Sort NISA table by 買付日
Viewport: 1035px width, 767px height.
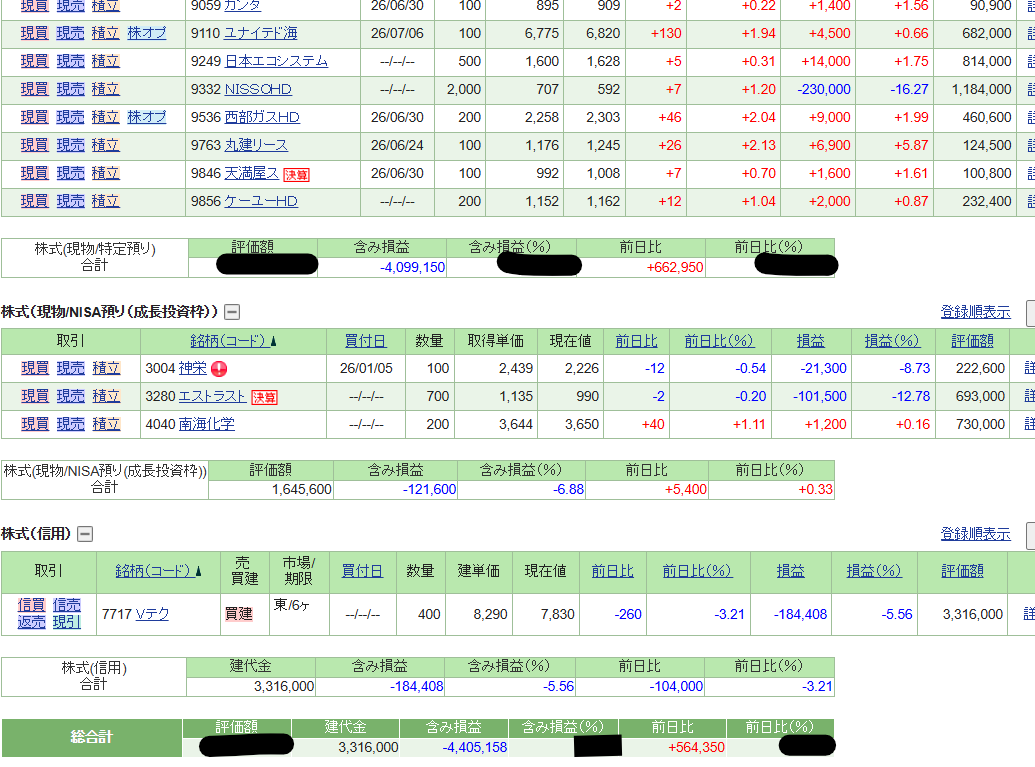click(x=365, y=341)
